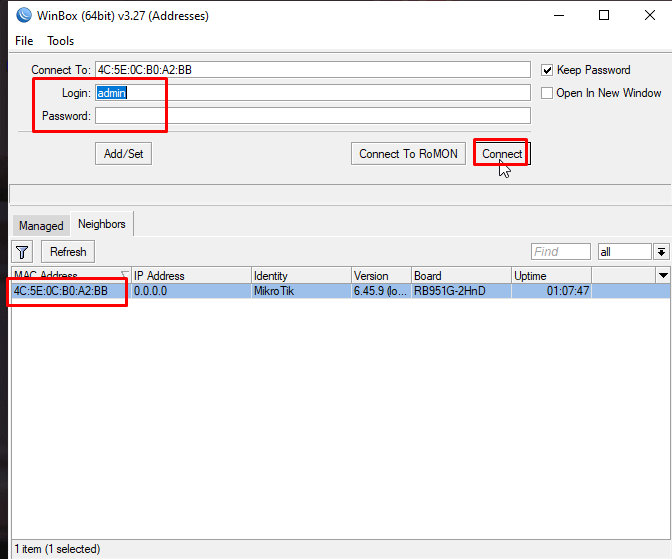The image size is (672, 559).
Task: Refresh the neighbors list
Action: pyautogui.click(x=68, y=252)
